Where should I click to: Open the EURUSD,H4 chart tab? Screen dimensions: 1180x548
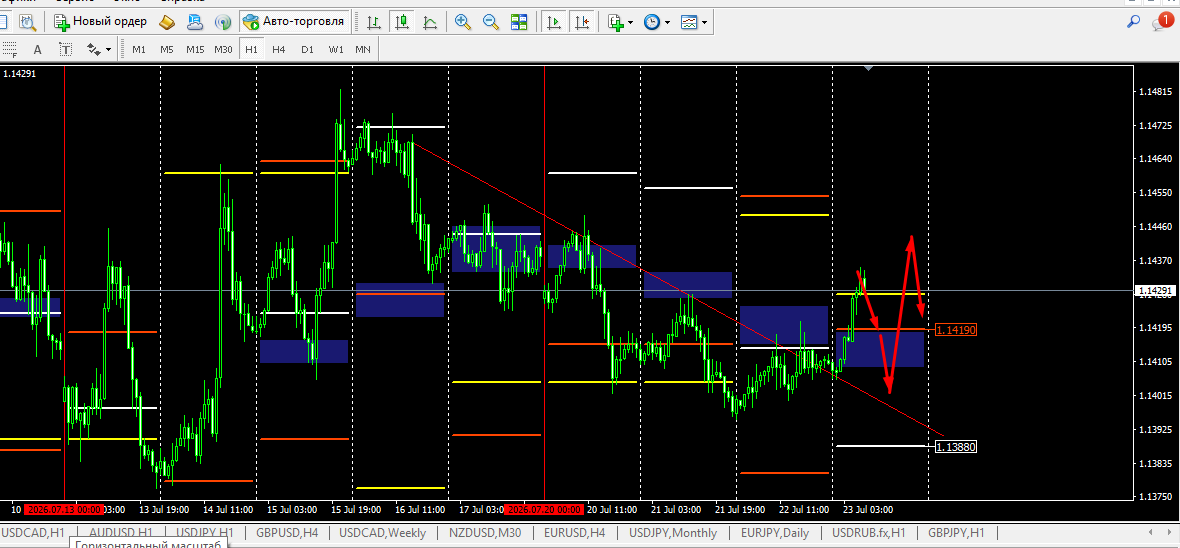(576, 533)
